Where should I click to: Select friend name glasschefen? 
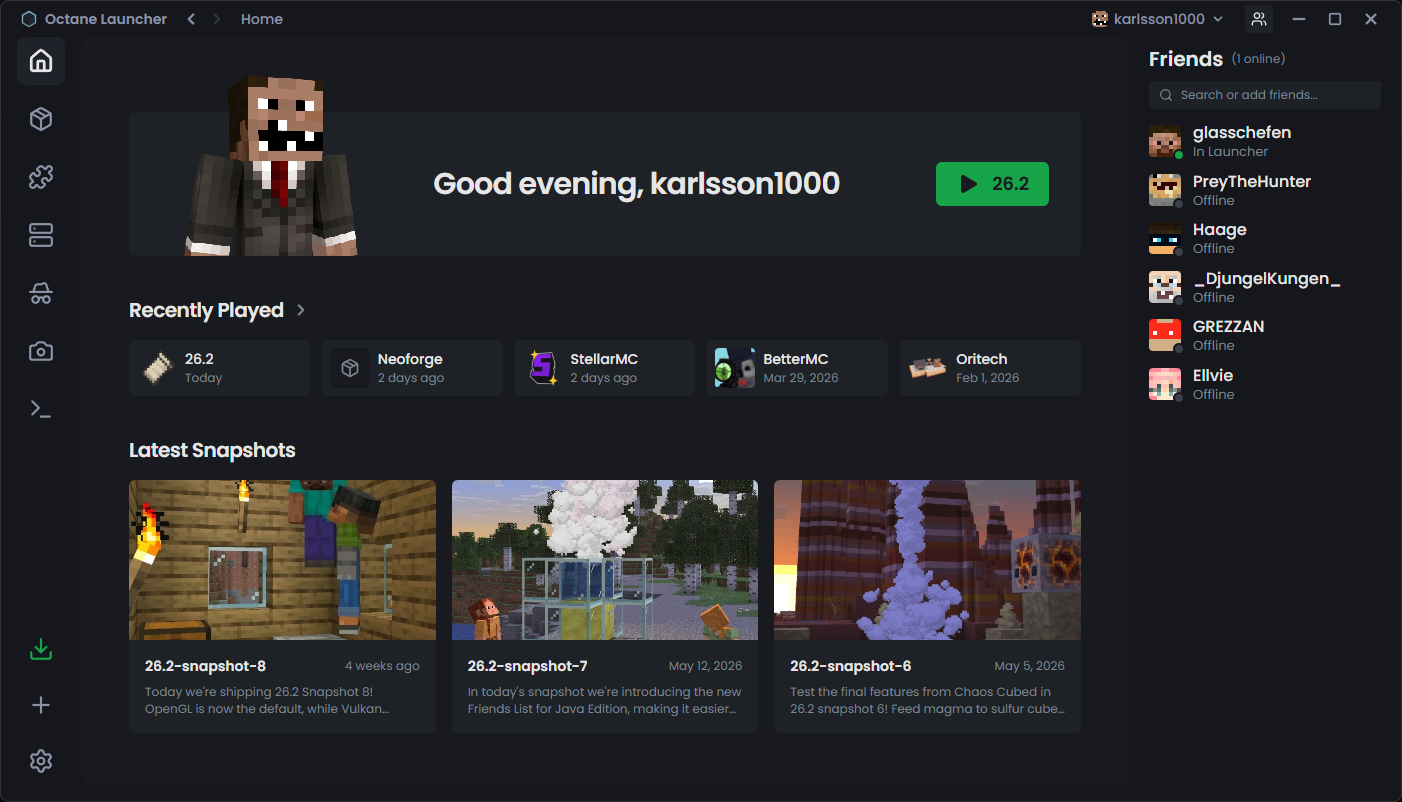point(1242,133)
